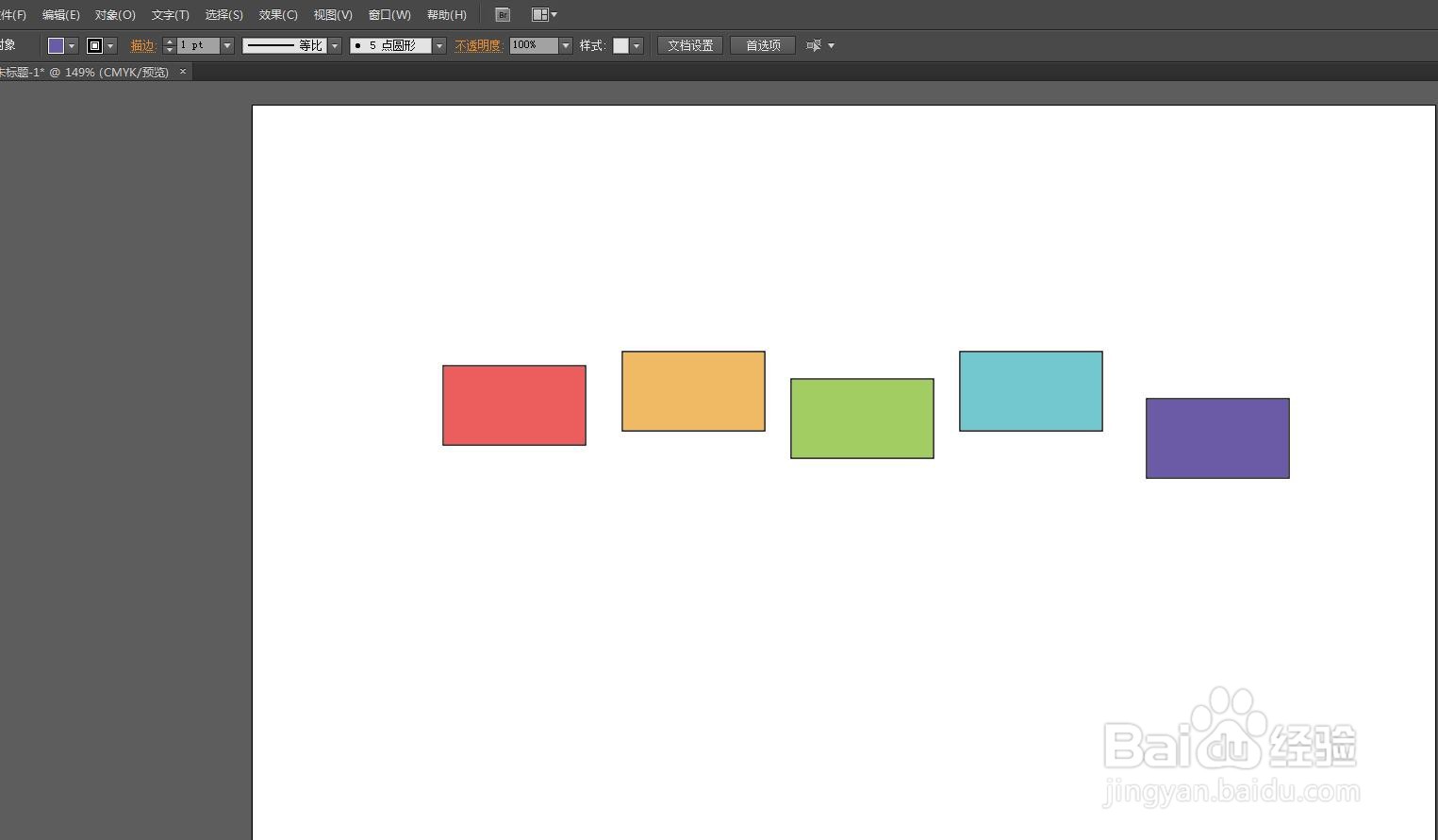This screenshot has width=1438, height=840.
Task: Open the 编辑(E) menu
Action: [61, 15]
